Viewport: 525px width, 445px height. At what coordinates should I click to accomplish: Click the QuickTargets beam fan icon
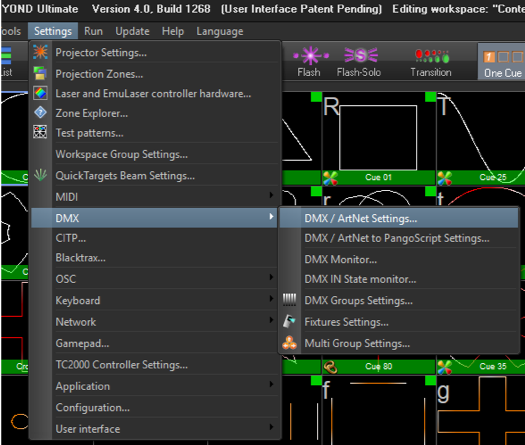pos(41,175)
